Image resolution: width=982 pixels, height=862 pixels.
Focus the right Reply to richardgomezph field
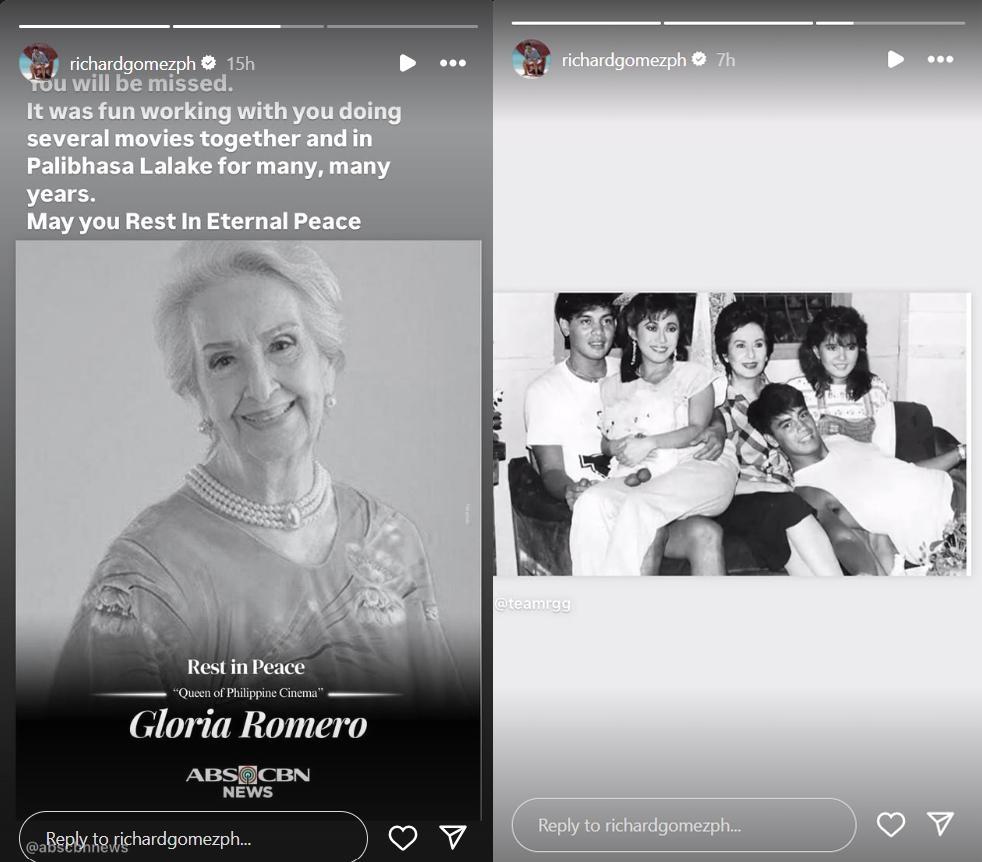pyautogui.click(x=684, y=825)
